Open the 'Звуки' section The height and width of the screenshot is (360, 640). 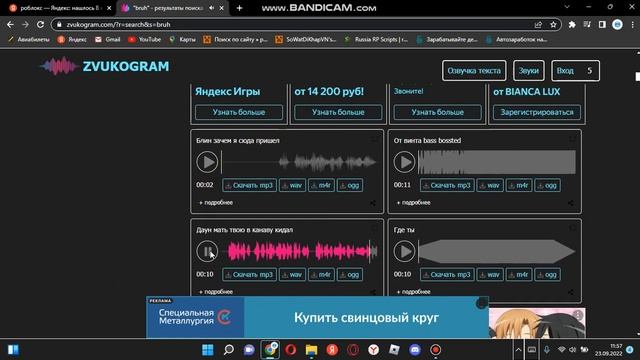click(x=529, y=71)
